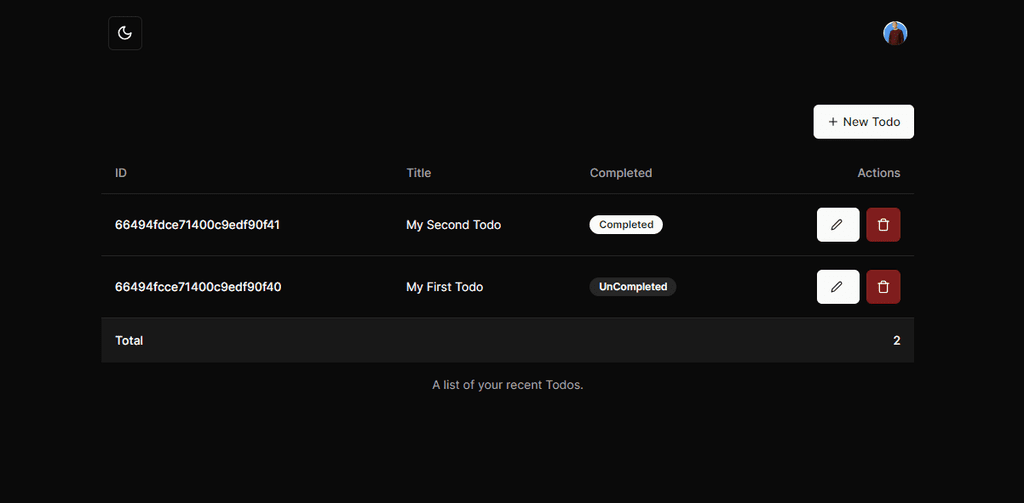The height and width of the screenshot is (503, 1024).
Task: Select the My Second Todo title
Action: point(453,225)
